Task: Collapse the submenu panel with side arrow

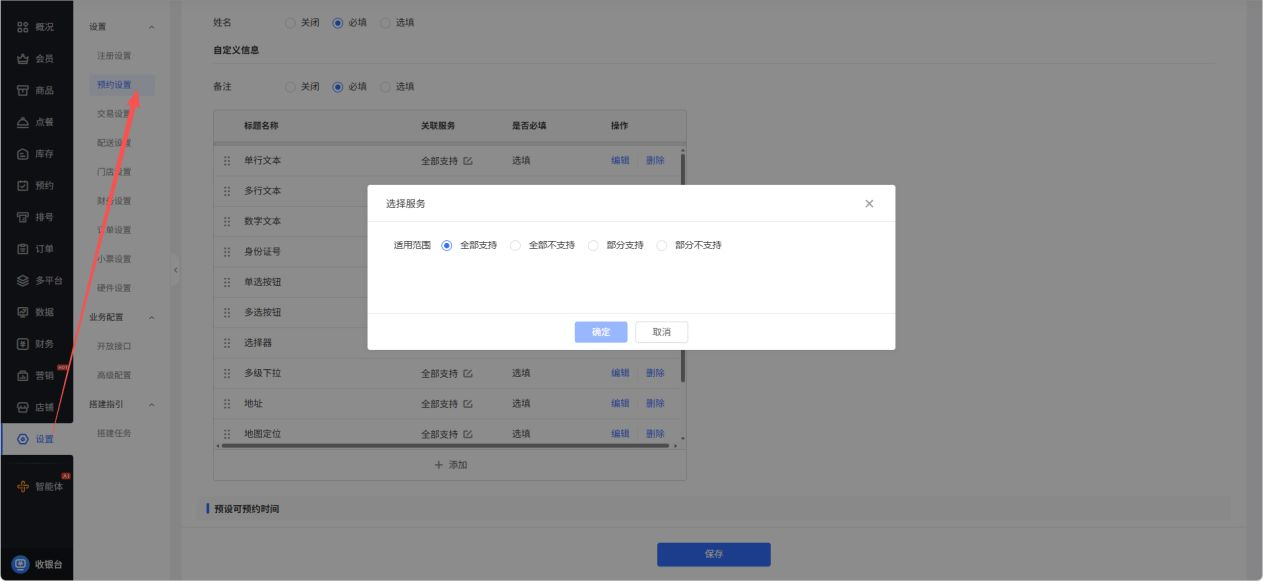Action: coord(176,270)
